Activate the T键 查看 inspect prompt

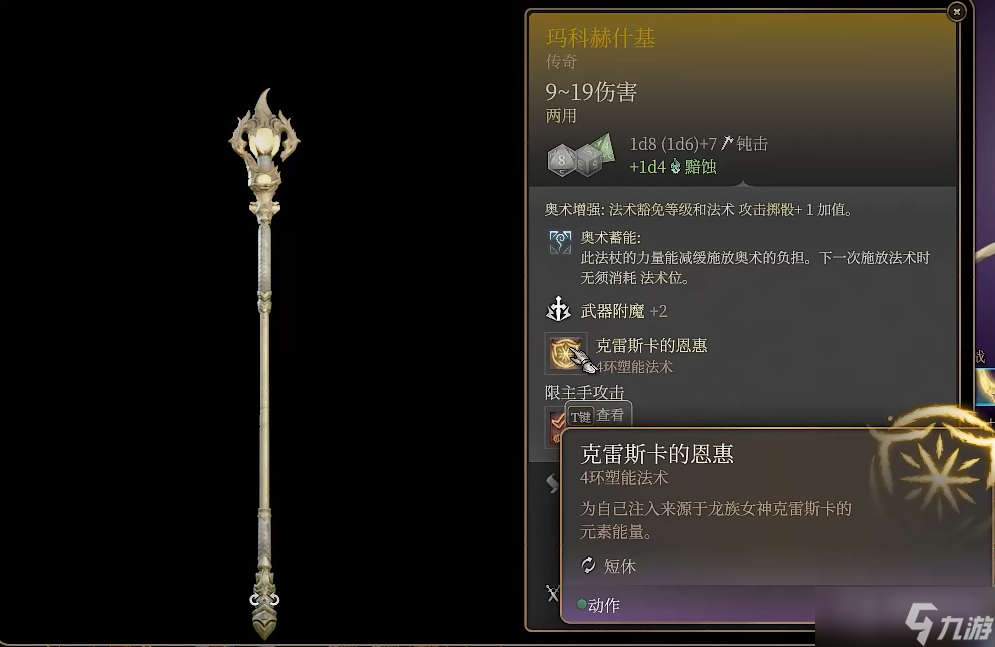pos(598,416)
